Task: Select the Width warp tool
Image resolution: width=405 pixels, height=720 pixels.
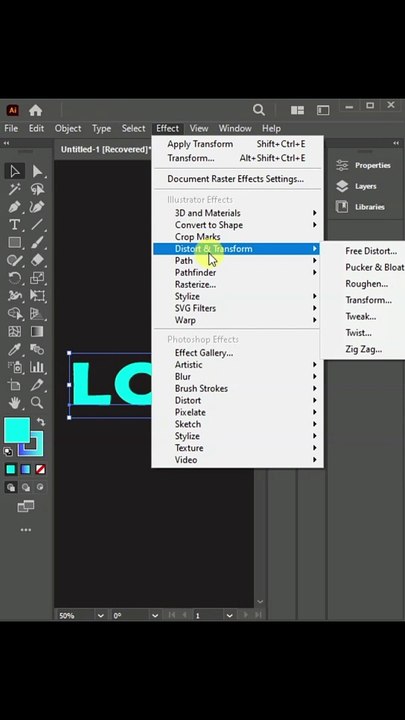Action: pyautogui.click(x=15, y=295)
